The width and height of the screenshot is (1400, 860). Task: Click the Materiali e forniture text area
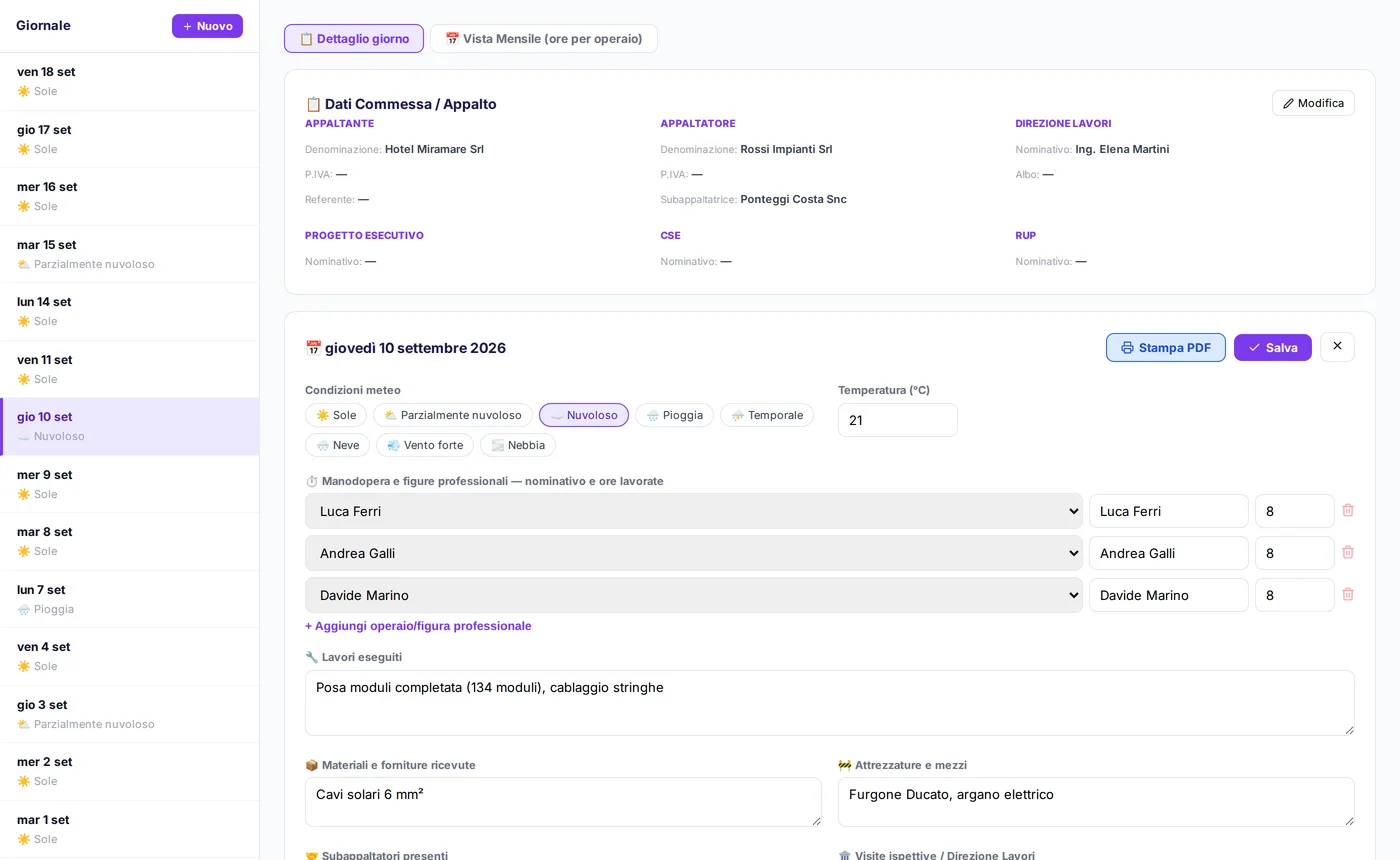point(563,802)
